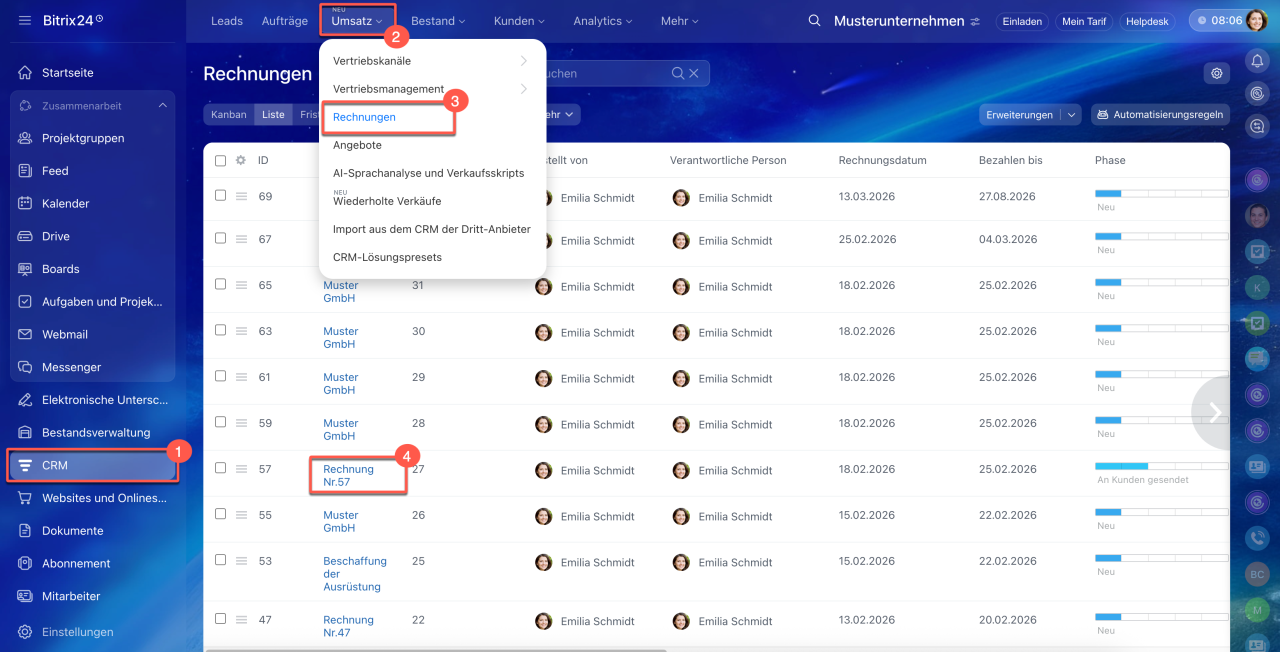This screenshot has width=1280, height=652.
Task: Open Messenger in the sidebar
Action: [71, 367]
